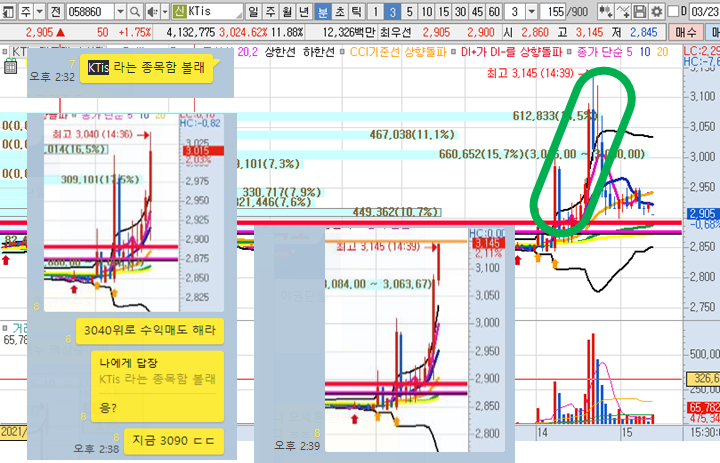Screen dimensions: 720x463
Task: Click the magnifier stock search icon
Action: (135, 11)
